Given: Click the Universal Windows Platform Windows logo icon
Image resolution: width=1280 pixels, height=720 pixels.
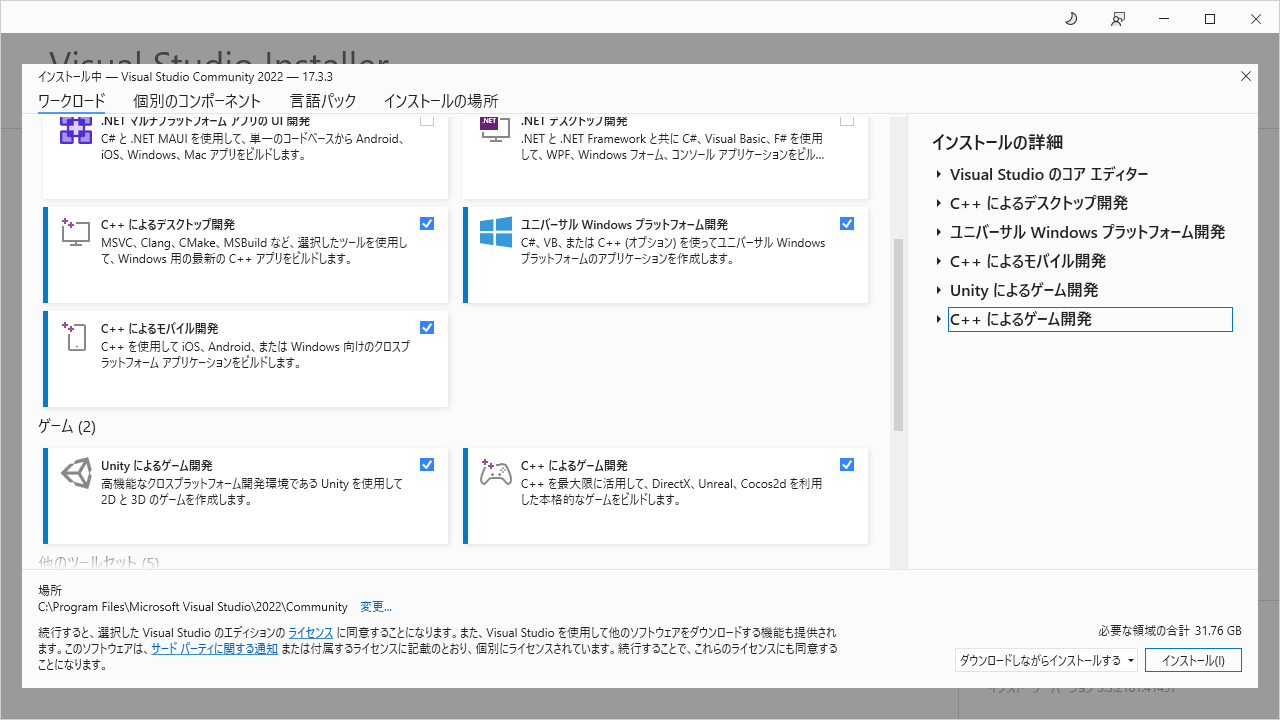Looking at the screenshot, I should pyautogui.click(x=496, y=231).
